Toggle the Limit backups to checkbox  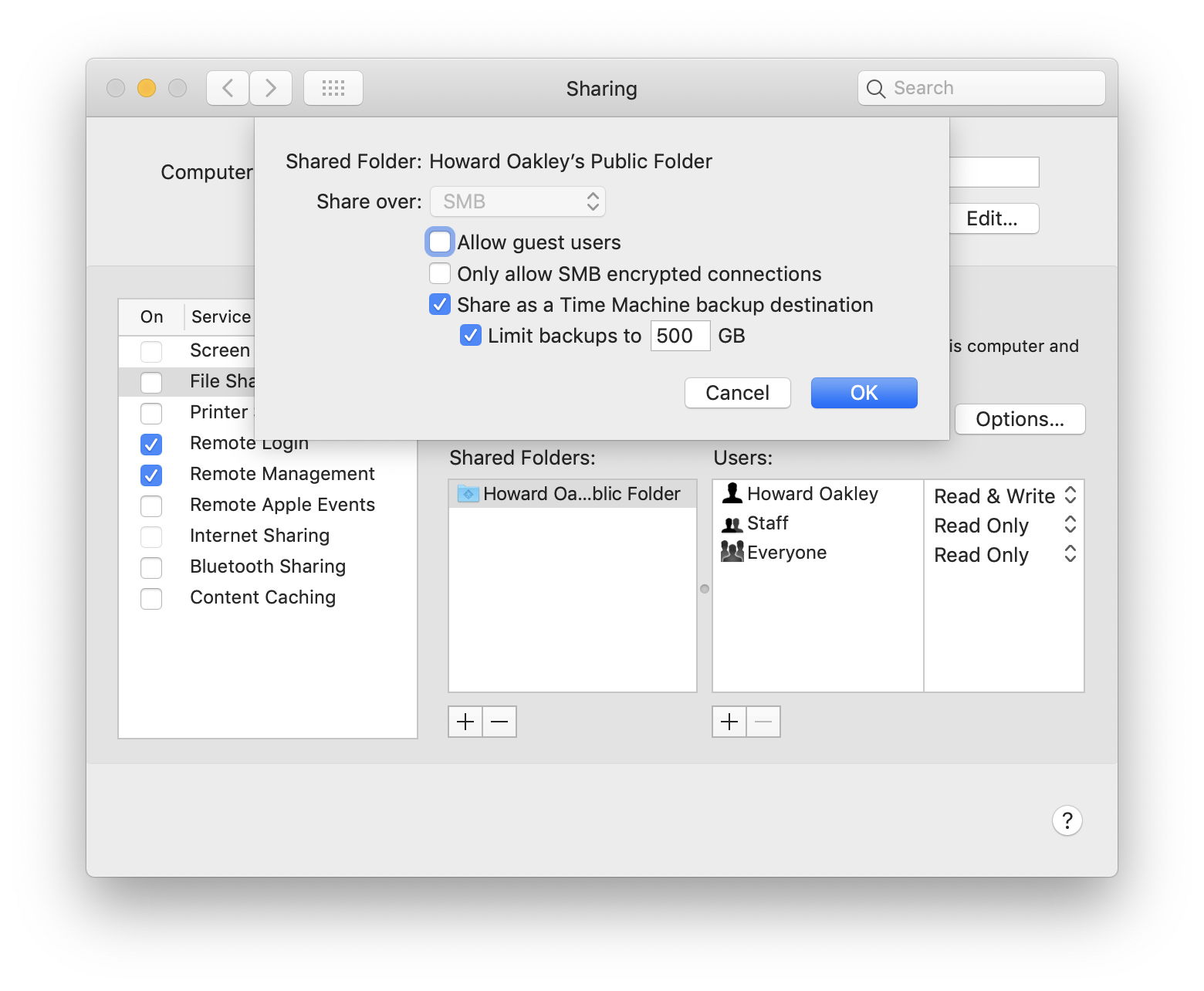click(471, 336)
